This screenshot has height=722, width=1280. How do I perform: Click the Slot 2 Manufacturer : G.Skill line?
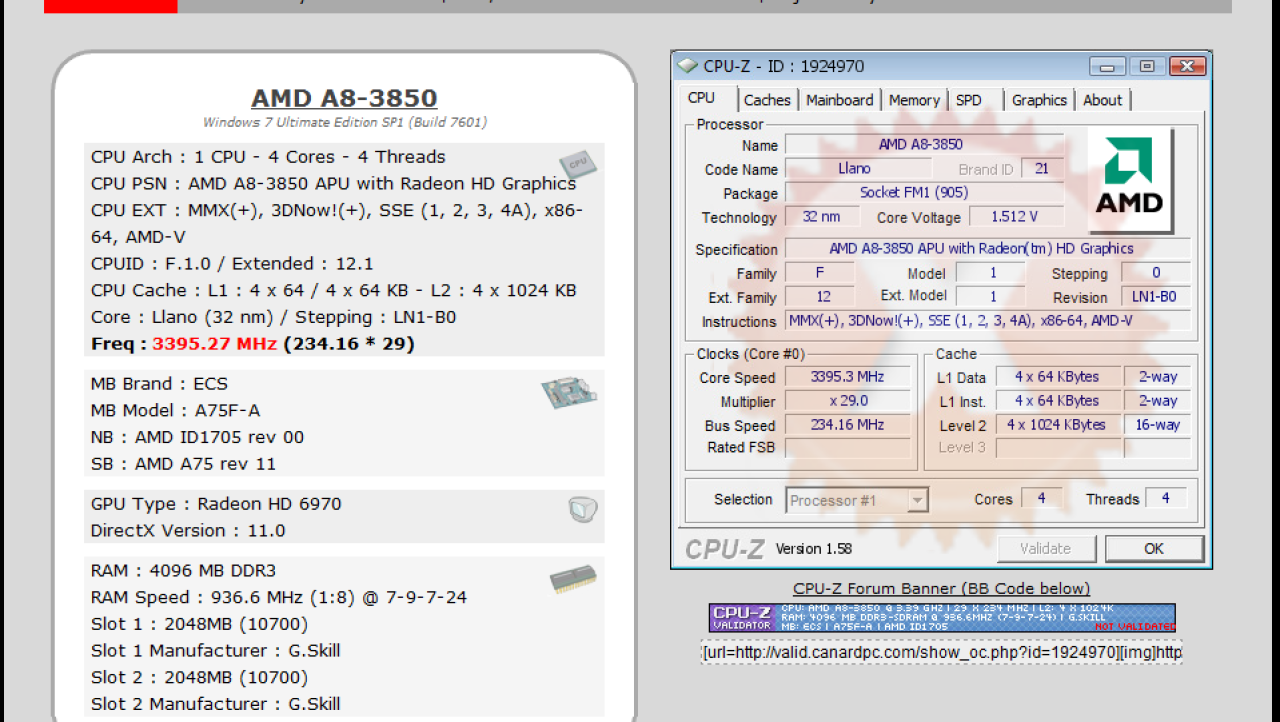pos(215,704)
